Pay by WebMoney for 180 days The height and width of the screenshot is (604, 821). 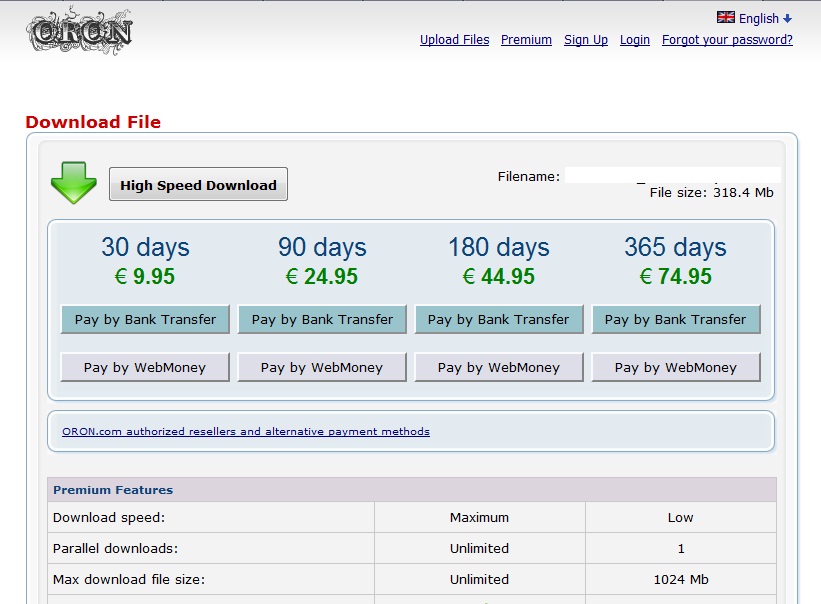coord(498,367)
